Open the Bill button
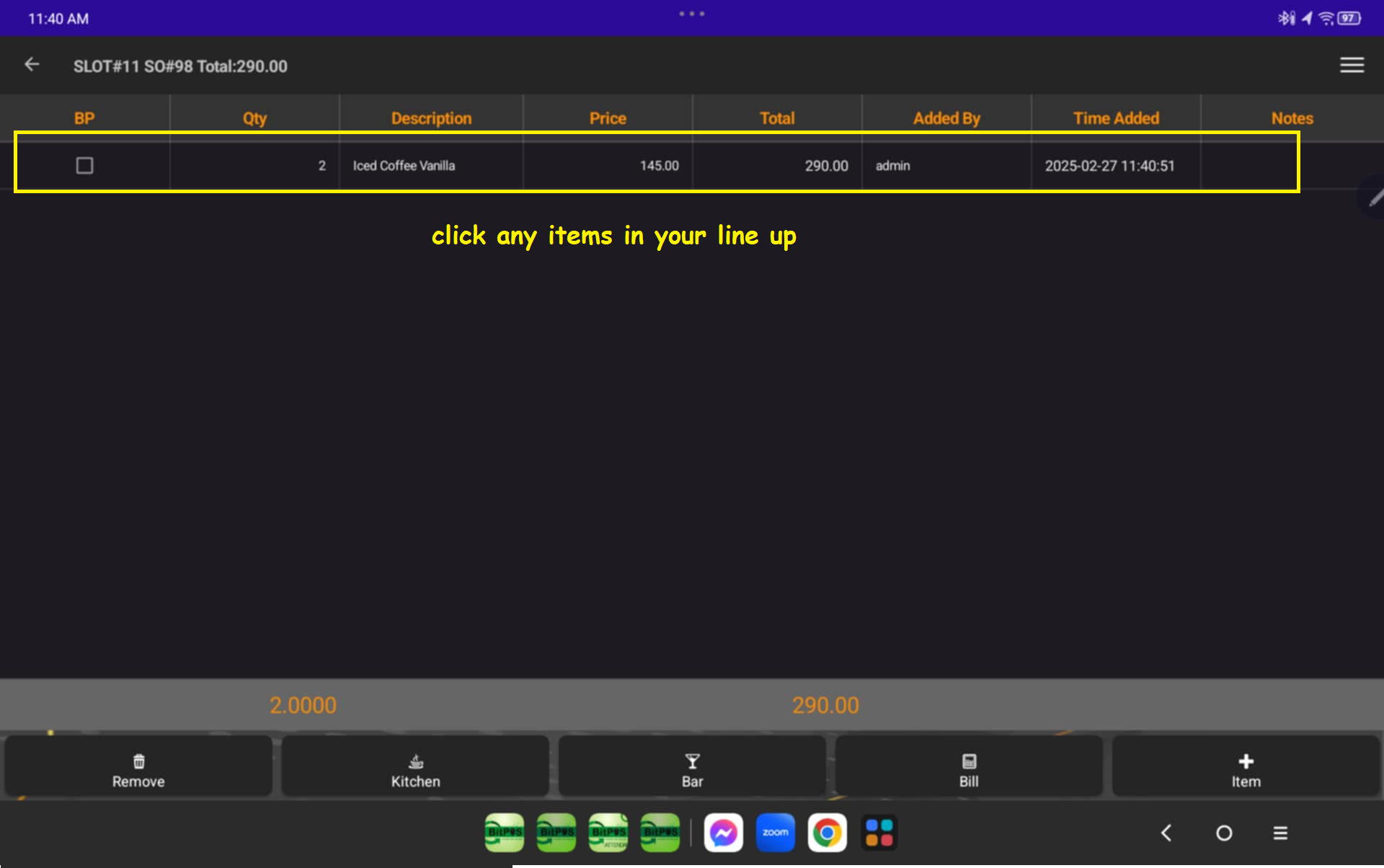Viewport: 1384px width, 868px height. point(969,769)
